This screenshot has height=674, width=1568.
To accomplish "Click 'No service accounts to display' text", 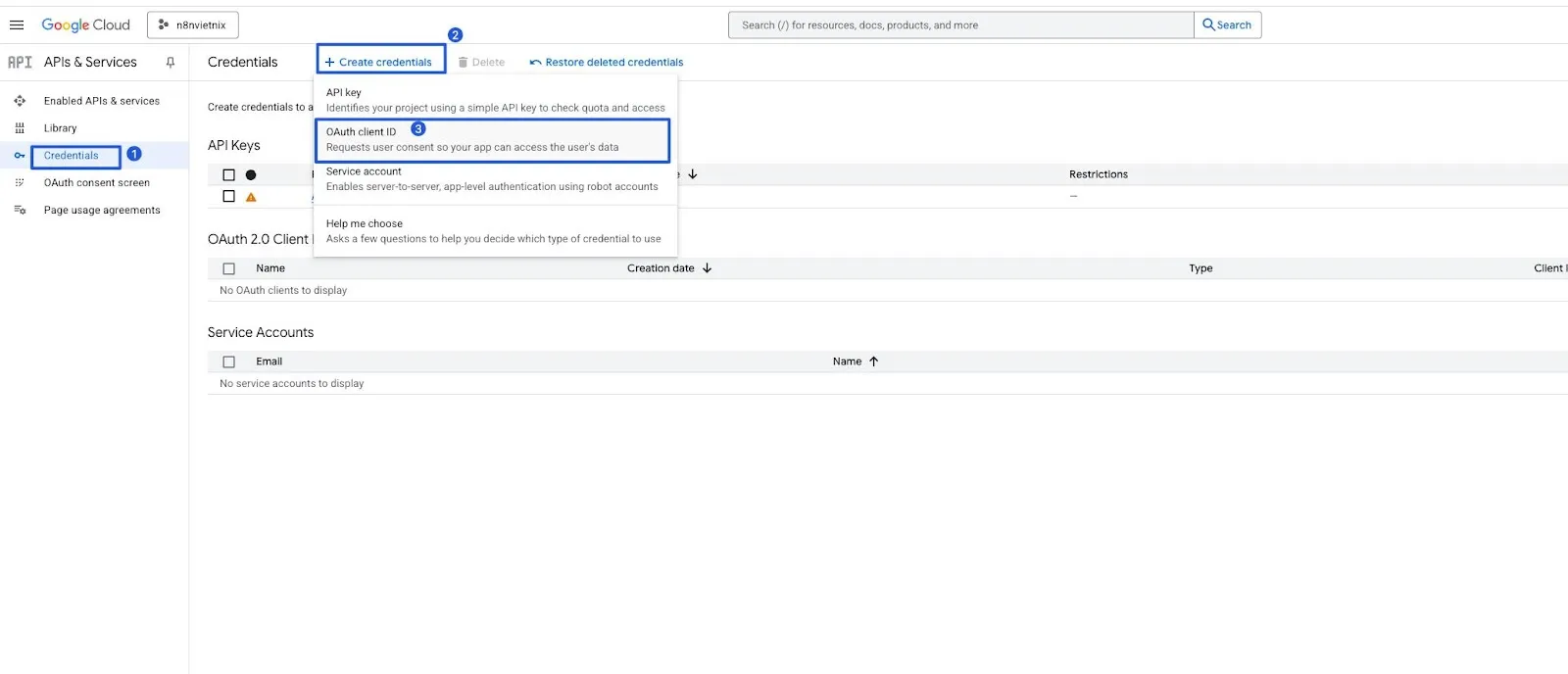I will pyautogui.click(x=292, y=384).
